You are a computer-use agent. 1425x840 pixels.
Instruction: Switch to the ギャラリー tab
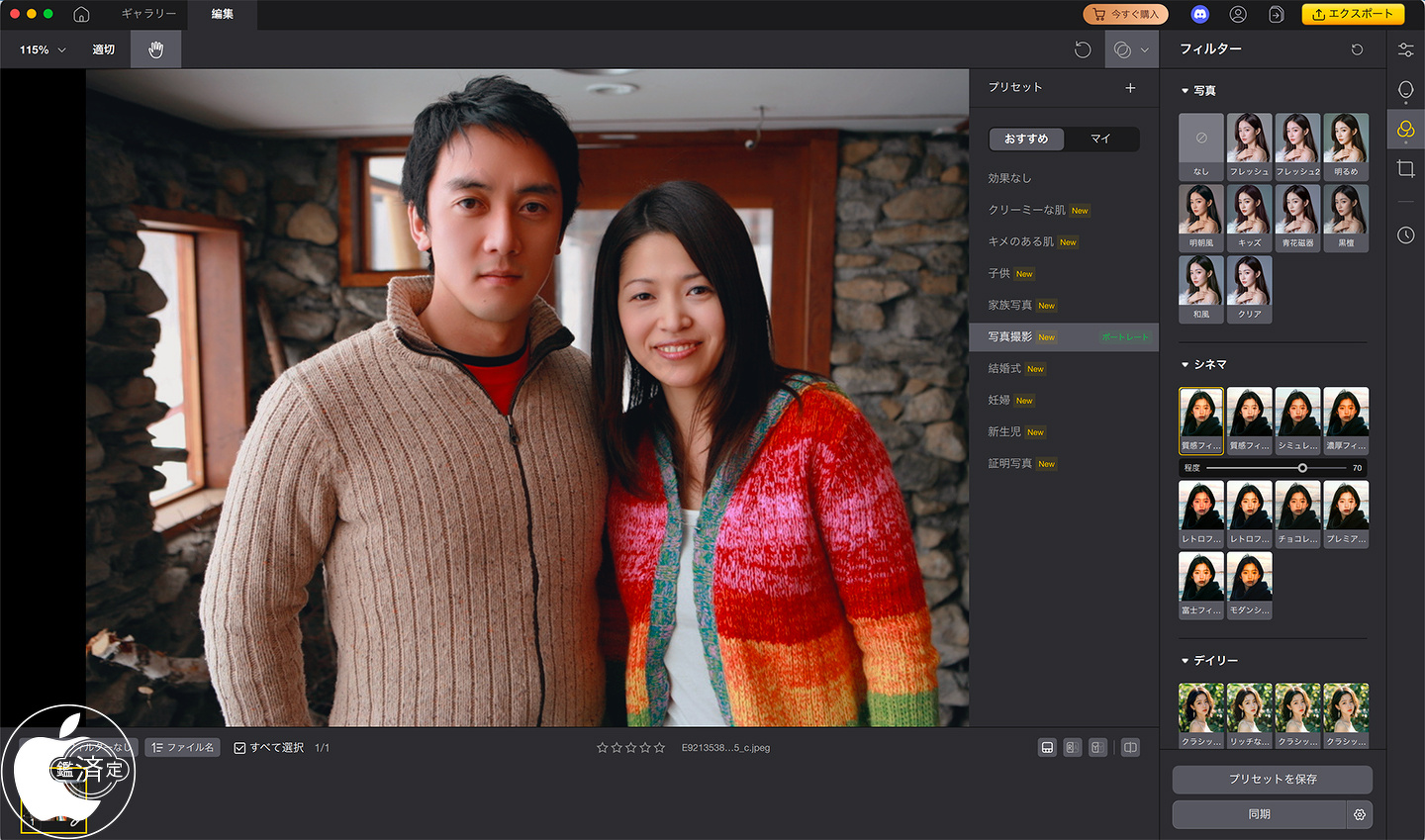pyautogui.click(x=148, y=14)
